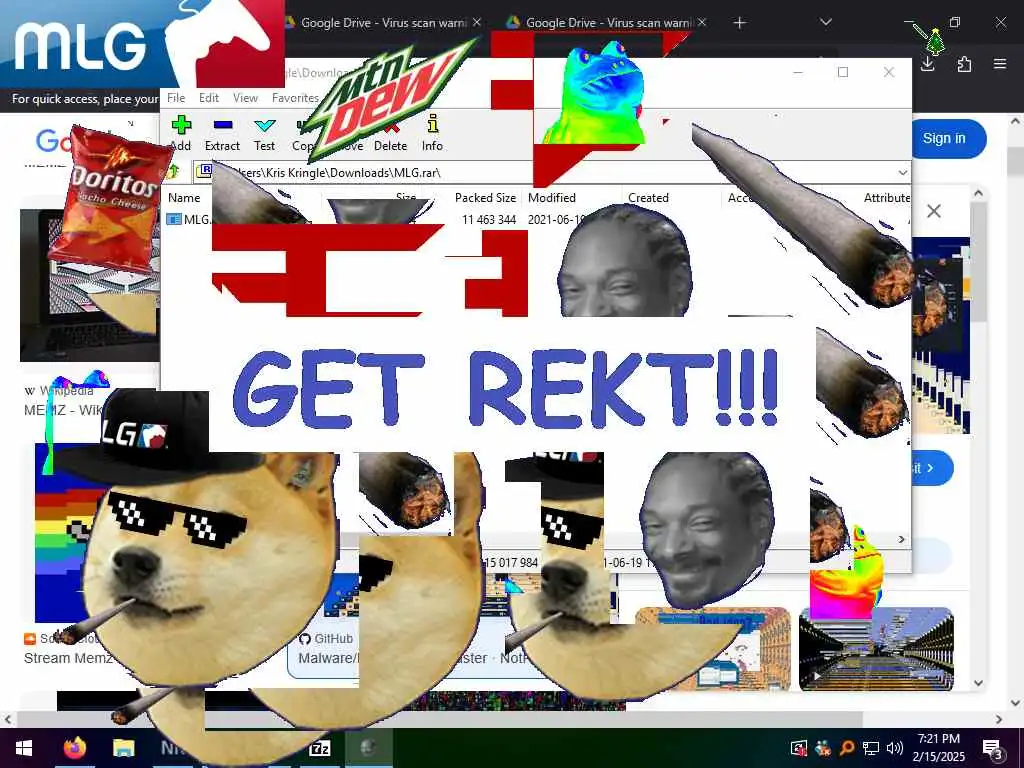Click the 7-Zip Extract toolbar icon

click(223, 125)
